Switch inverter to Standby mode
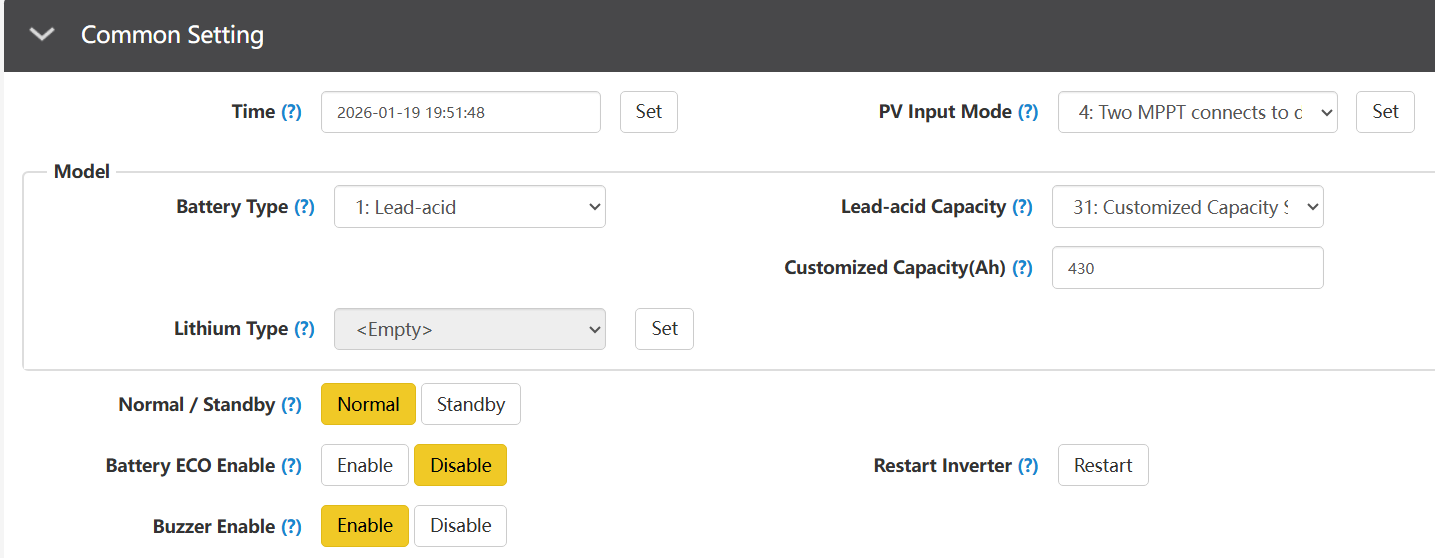Screen dimensions: 1435x558 click(470, 405)
